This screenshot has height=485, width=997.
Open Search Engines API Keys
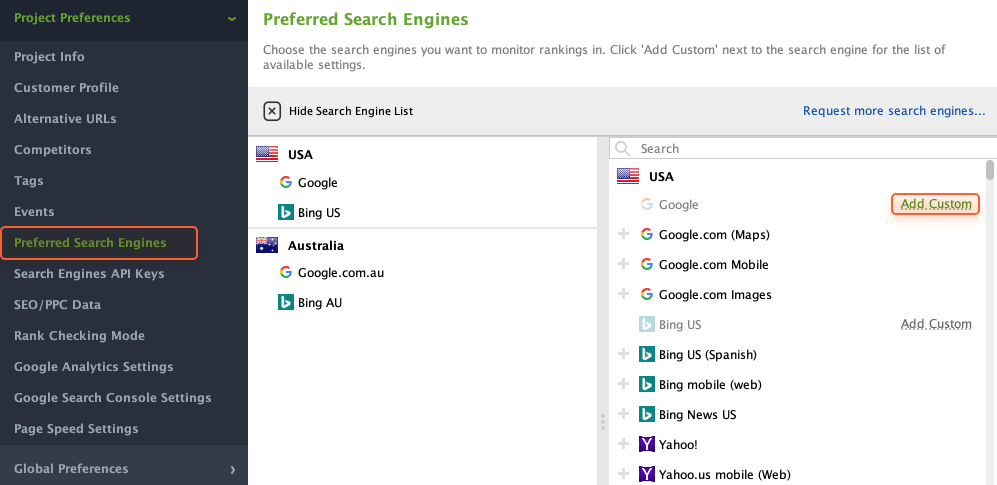tap(89, 274)
